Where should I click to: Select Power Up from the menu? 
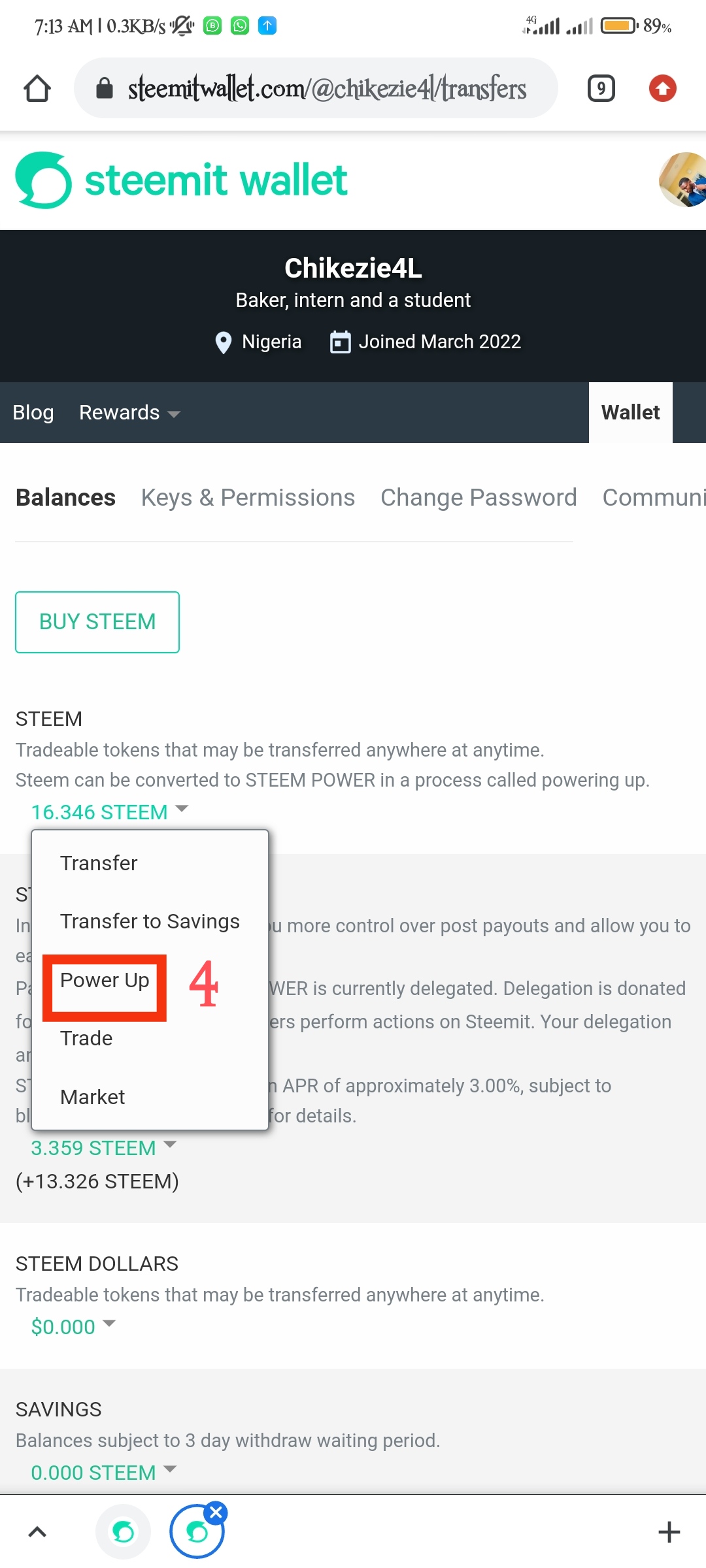(x=105, y=981)
